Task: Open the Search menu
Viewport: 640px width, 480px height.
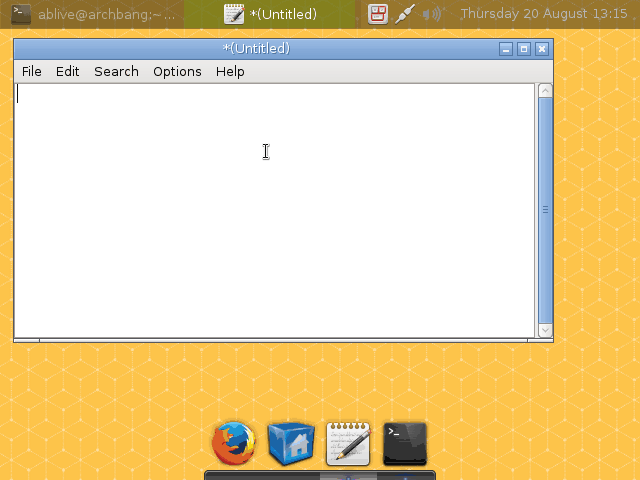Action: (116, 71)
